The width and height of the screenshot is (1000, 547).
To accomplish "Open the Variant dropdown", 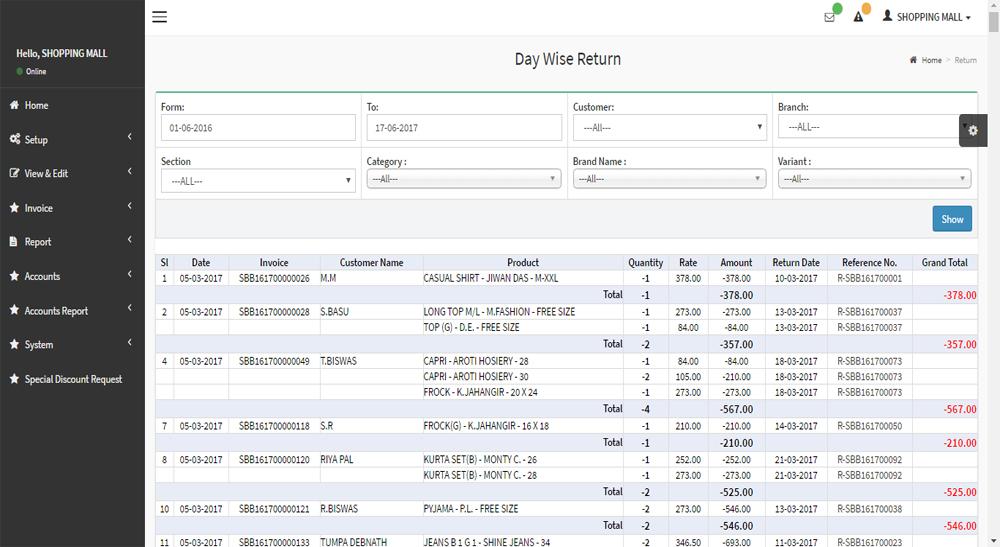I will pyautogui.click(x=874, y=179).
